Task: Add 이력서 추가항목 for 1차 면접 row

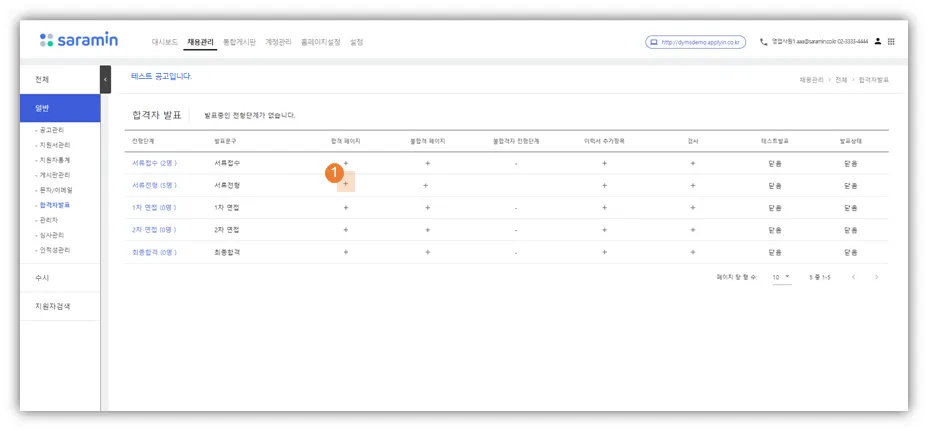Action: point(604,208)
